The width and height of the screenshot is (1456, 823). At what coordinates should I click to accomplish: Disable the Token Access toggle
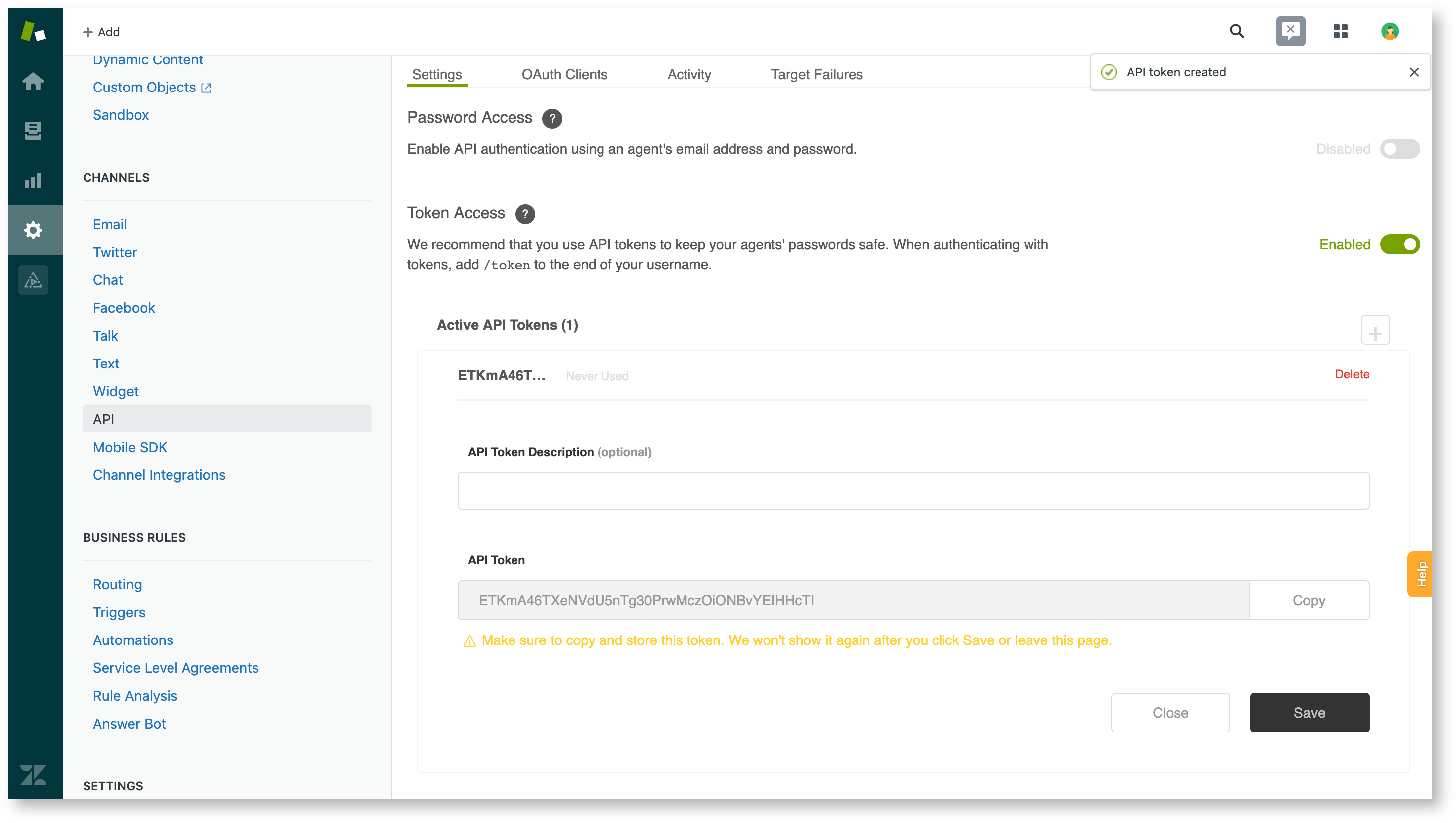click(1399, 245)
